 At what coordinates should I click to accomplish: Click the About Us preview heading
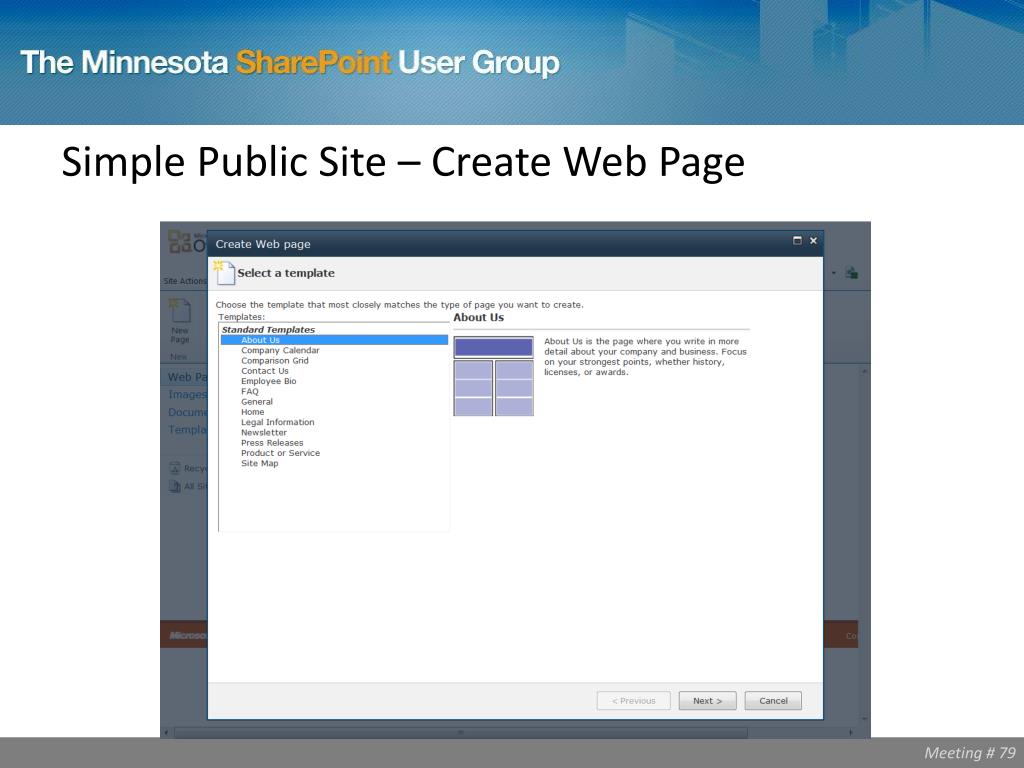[479, 317]
